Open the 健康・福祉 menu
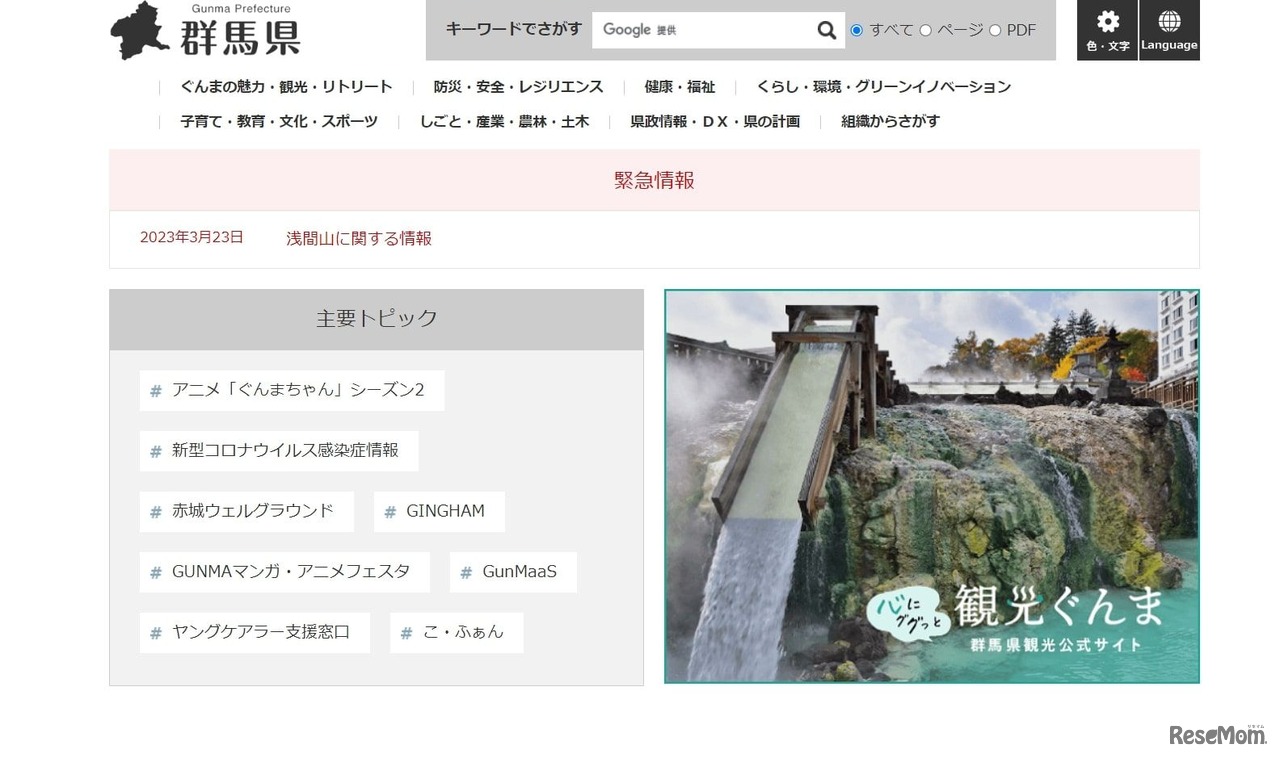The image size is (1280, 758). (680, 87)
